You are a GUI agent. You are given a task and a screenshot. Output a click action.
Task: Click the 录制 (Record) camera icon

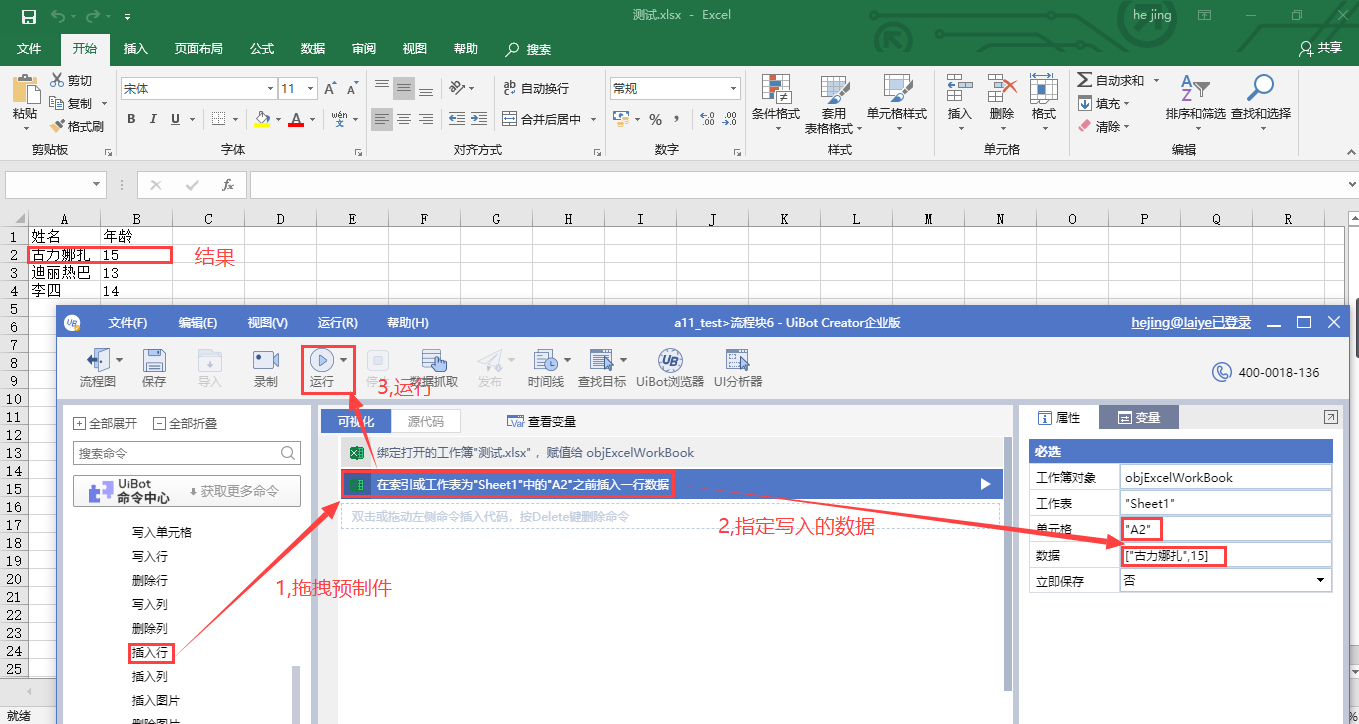[x=266, y=362]
